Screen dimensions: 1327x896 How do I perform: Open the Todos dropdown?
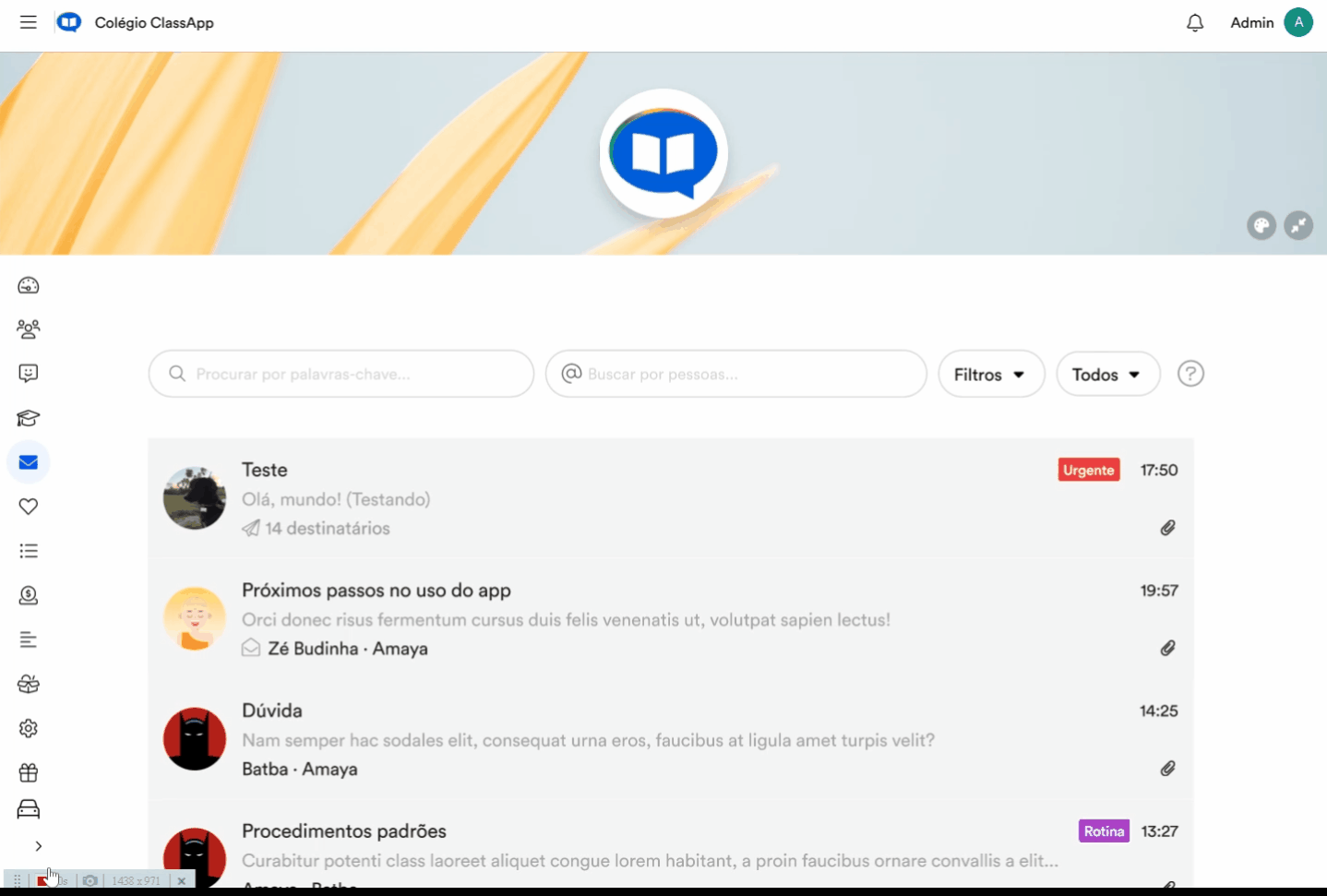point(1107,374)
